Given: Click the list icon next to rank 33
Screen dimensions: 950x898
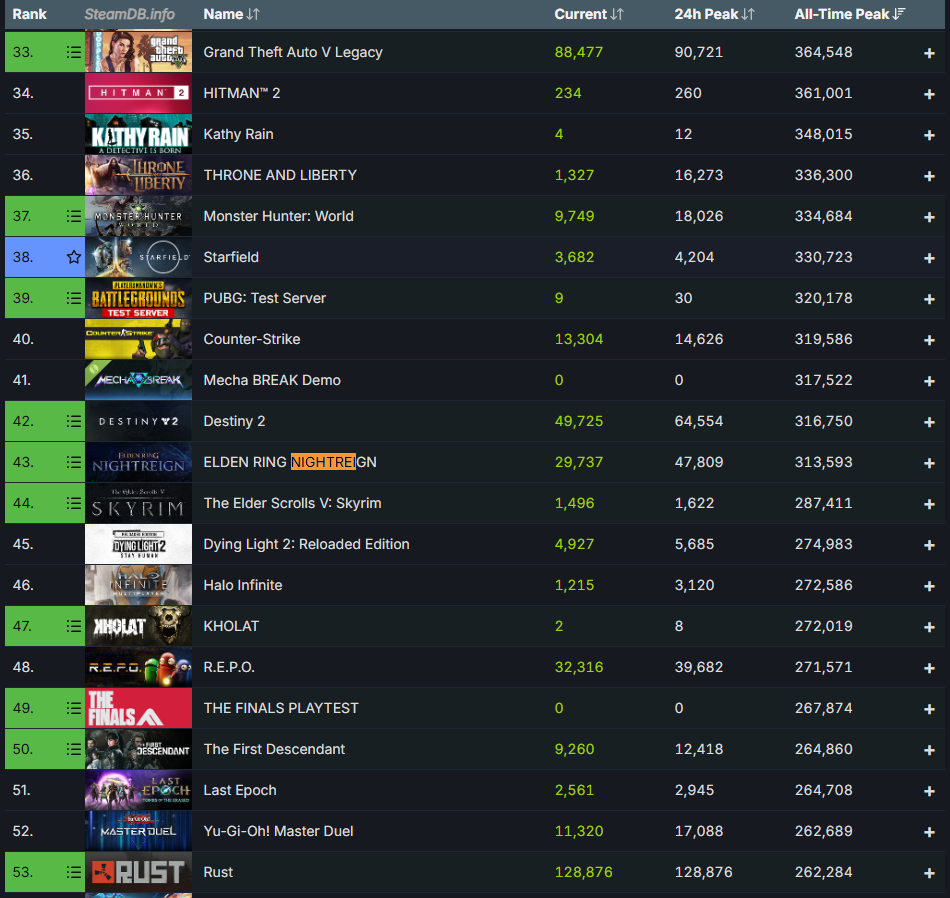Looking at the screenshot, I should (x=74, y=52).
